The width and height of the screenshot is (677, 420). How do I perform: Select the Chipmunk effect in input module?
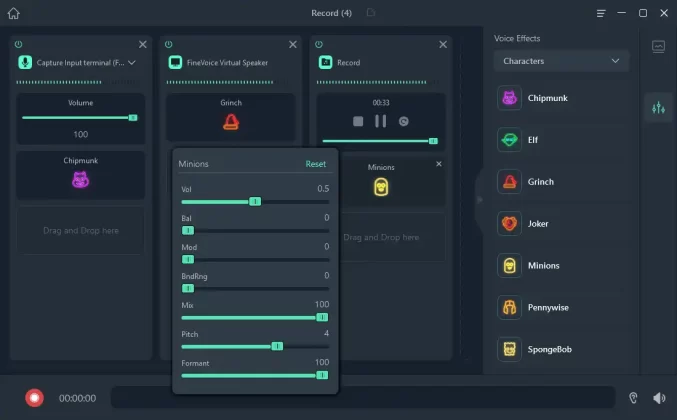click(x=81, y=175)
